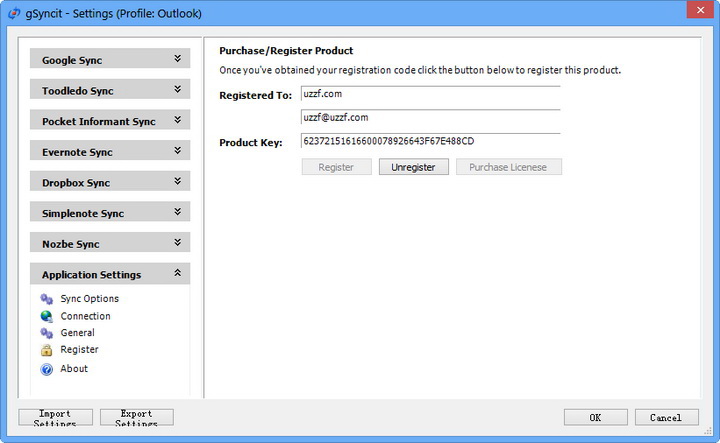Open the Dropbox Sync section
Viewport: 720px width, 443px height.
(177, 183)
